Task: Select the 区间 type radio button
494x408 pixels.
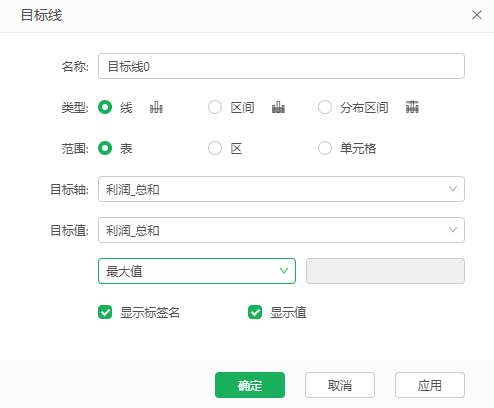Action: pyautogui.click(x=215, y=107)
